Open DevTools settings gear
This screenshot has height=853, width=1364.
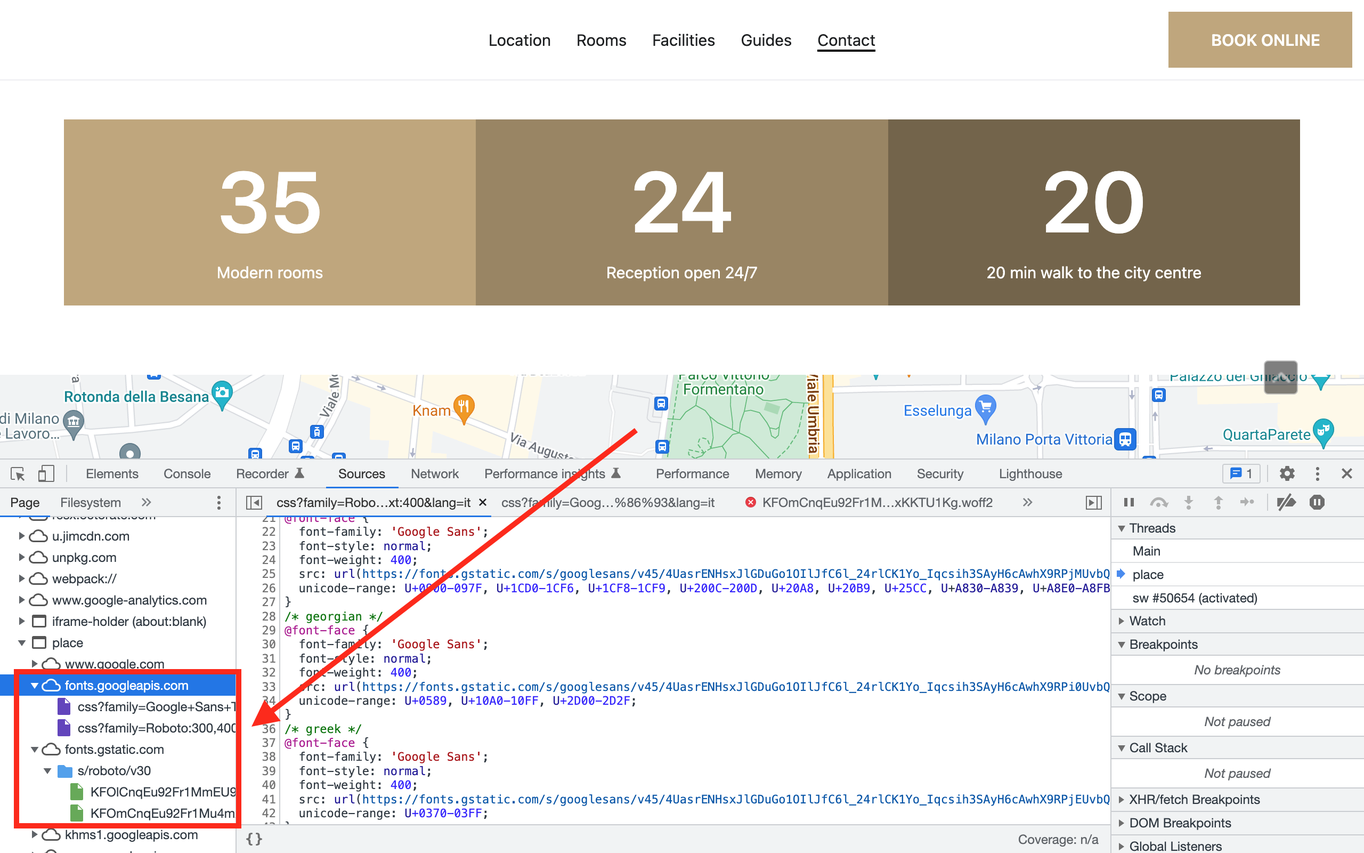[1287, 474]
